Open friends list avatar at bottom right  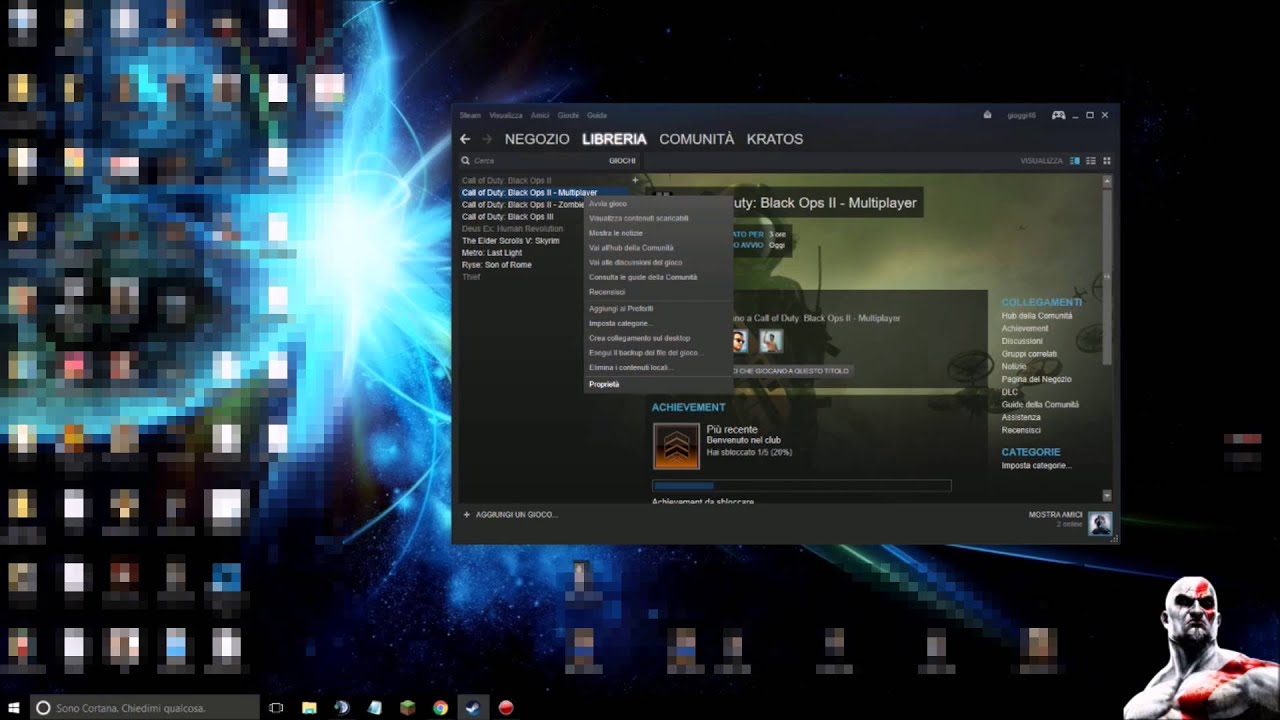tap(1100, 523)
